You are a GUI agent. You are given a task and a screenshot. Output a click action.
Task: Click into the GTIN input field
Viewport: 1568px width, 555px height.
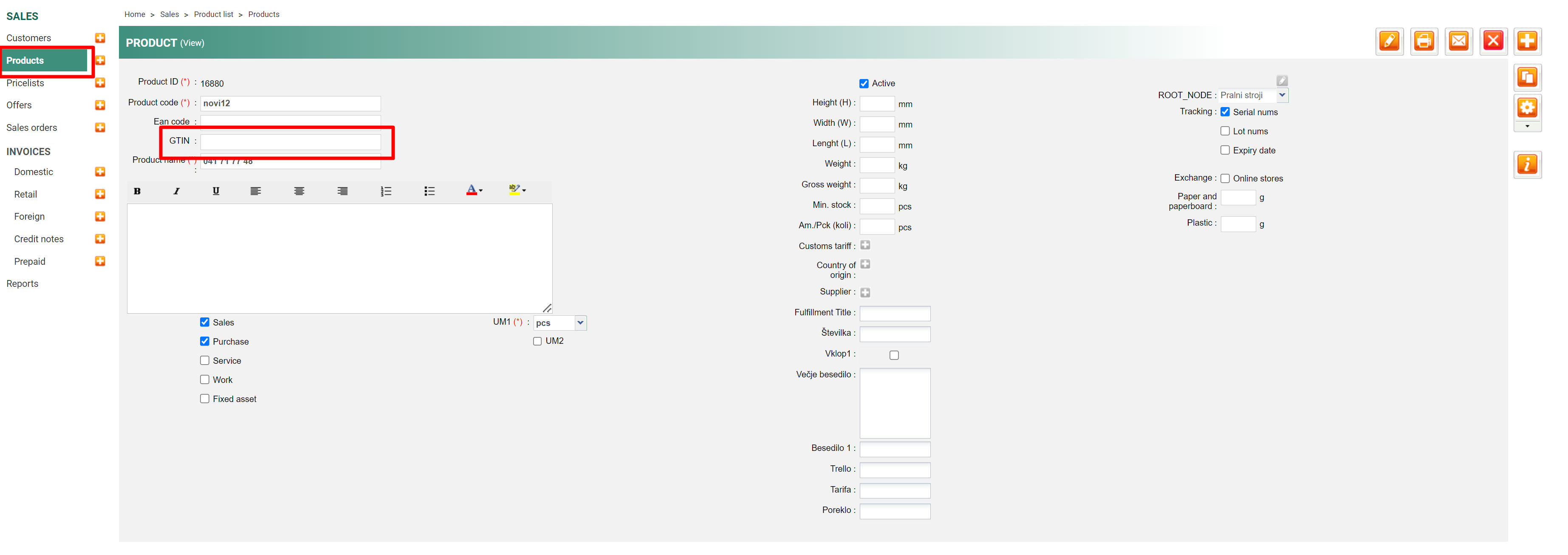point(290,142)
